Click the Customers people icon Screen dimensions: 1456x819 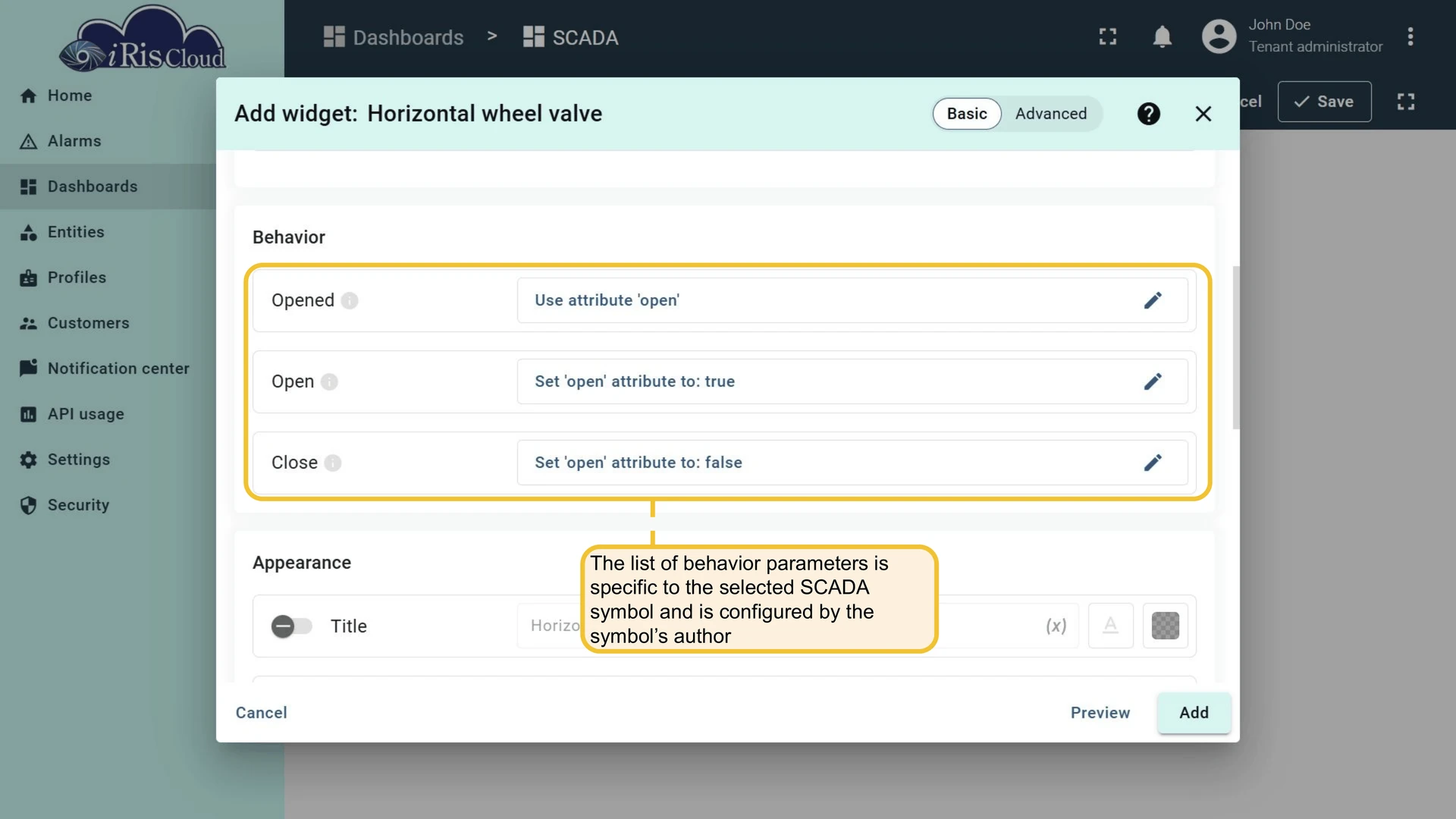point(28,323)
